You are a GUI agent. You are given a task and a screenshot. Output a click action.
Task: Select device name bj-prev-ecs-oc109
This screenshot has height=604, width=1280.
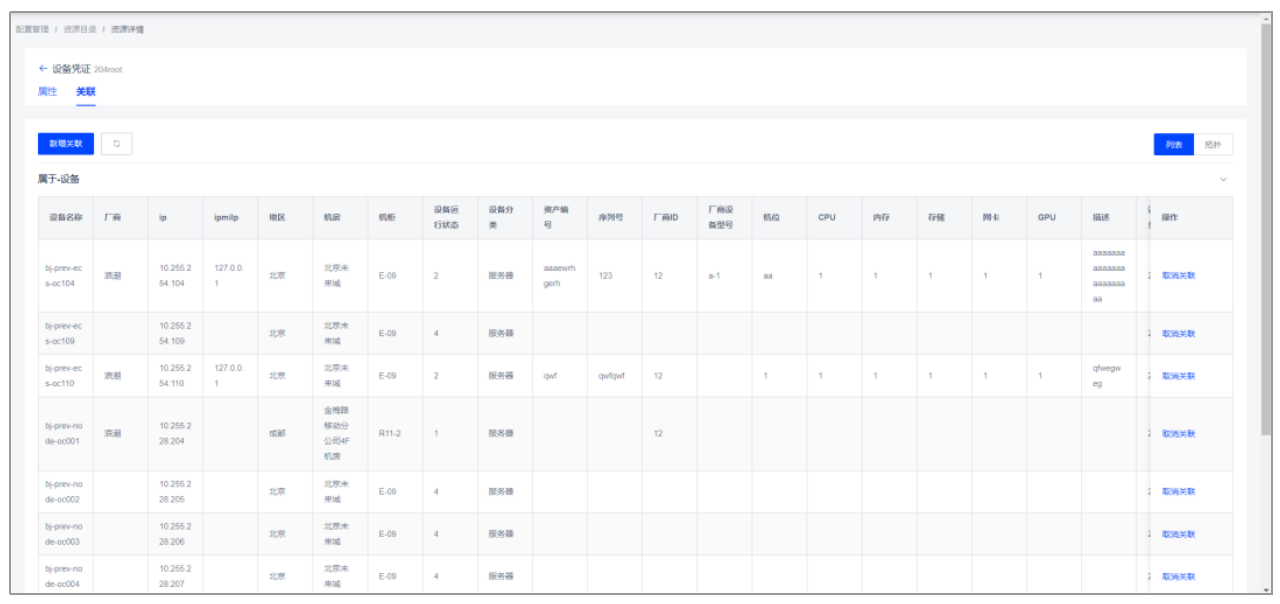[64, 333]
